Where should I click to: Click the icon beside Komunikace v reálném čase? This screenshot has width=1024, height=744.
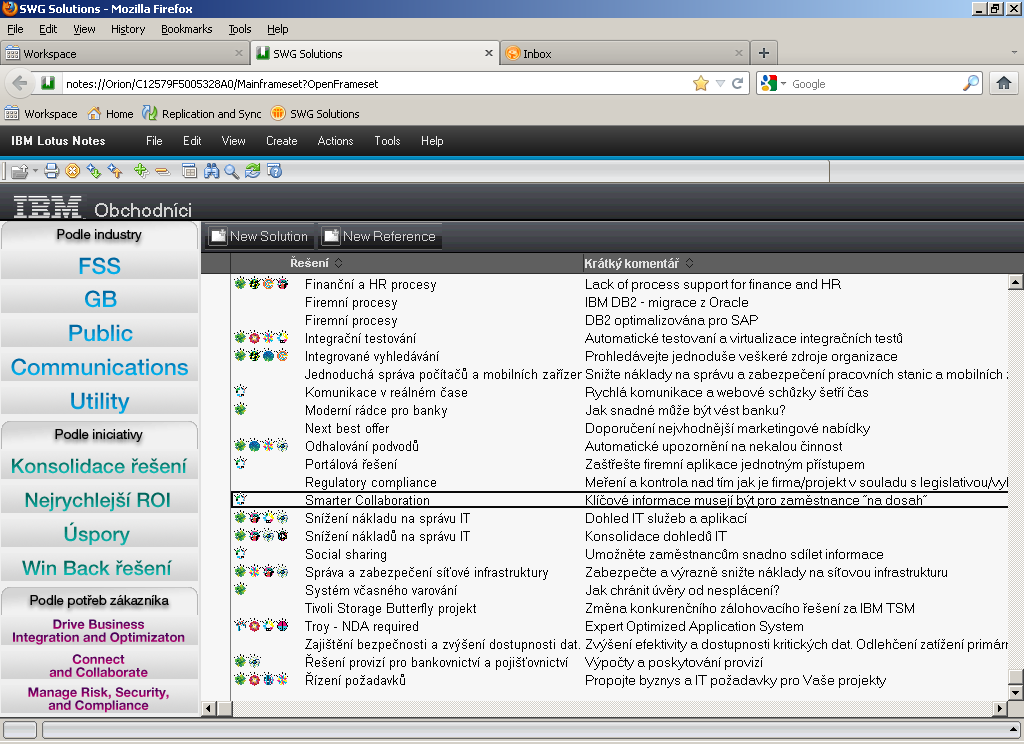point(240,392)
